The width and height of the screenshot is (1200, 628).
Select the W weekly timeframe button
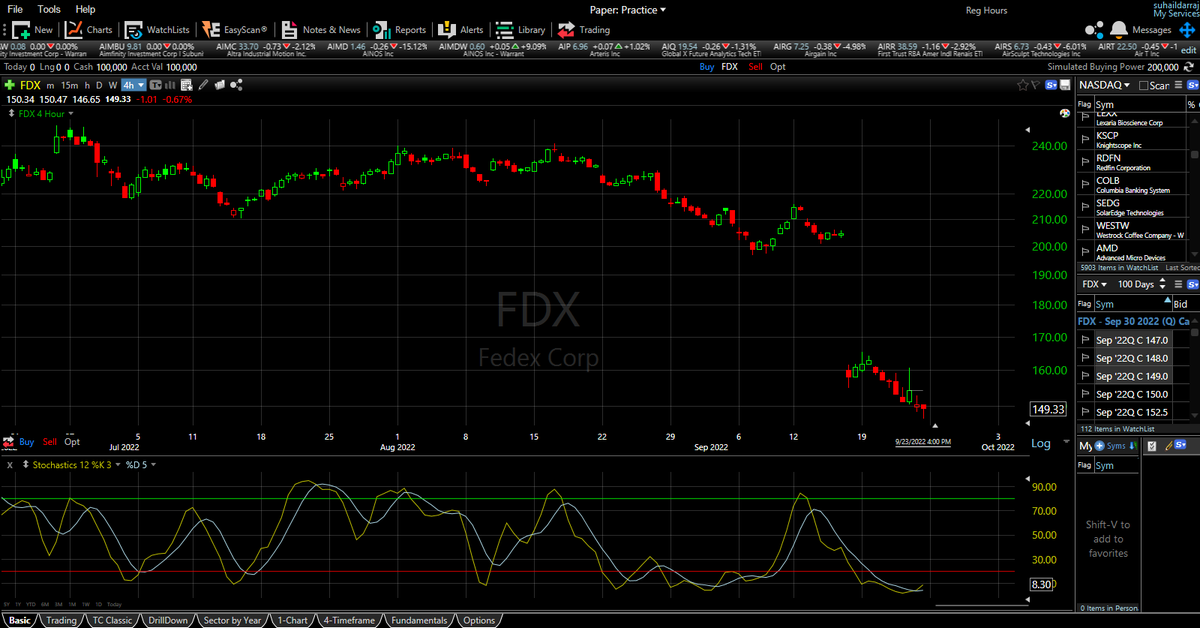click(x=113, y=85)
